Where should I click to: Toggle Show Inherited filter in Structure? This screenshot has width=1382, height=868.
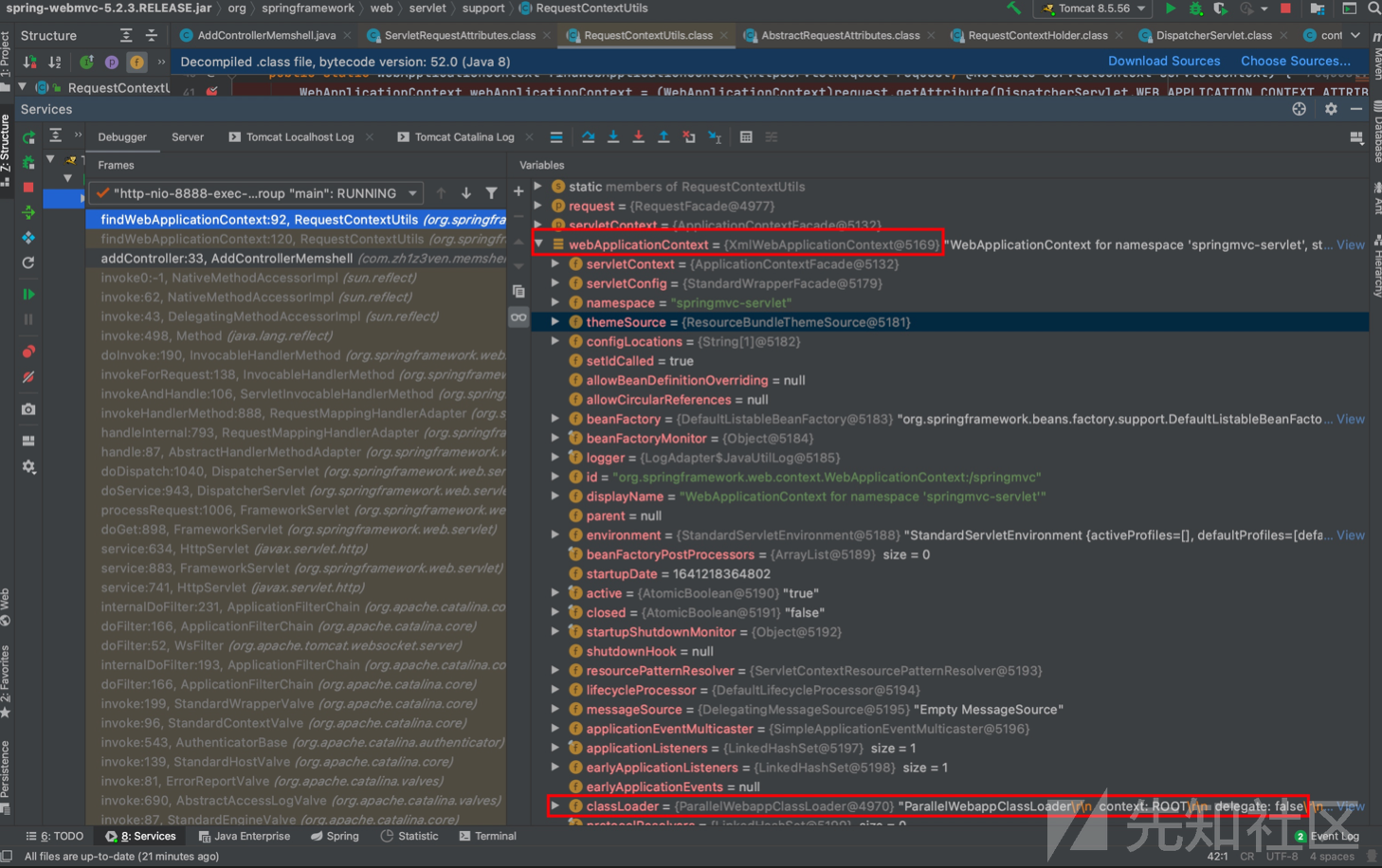[86, 62]
